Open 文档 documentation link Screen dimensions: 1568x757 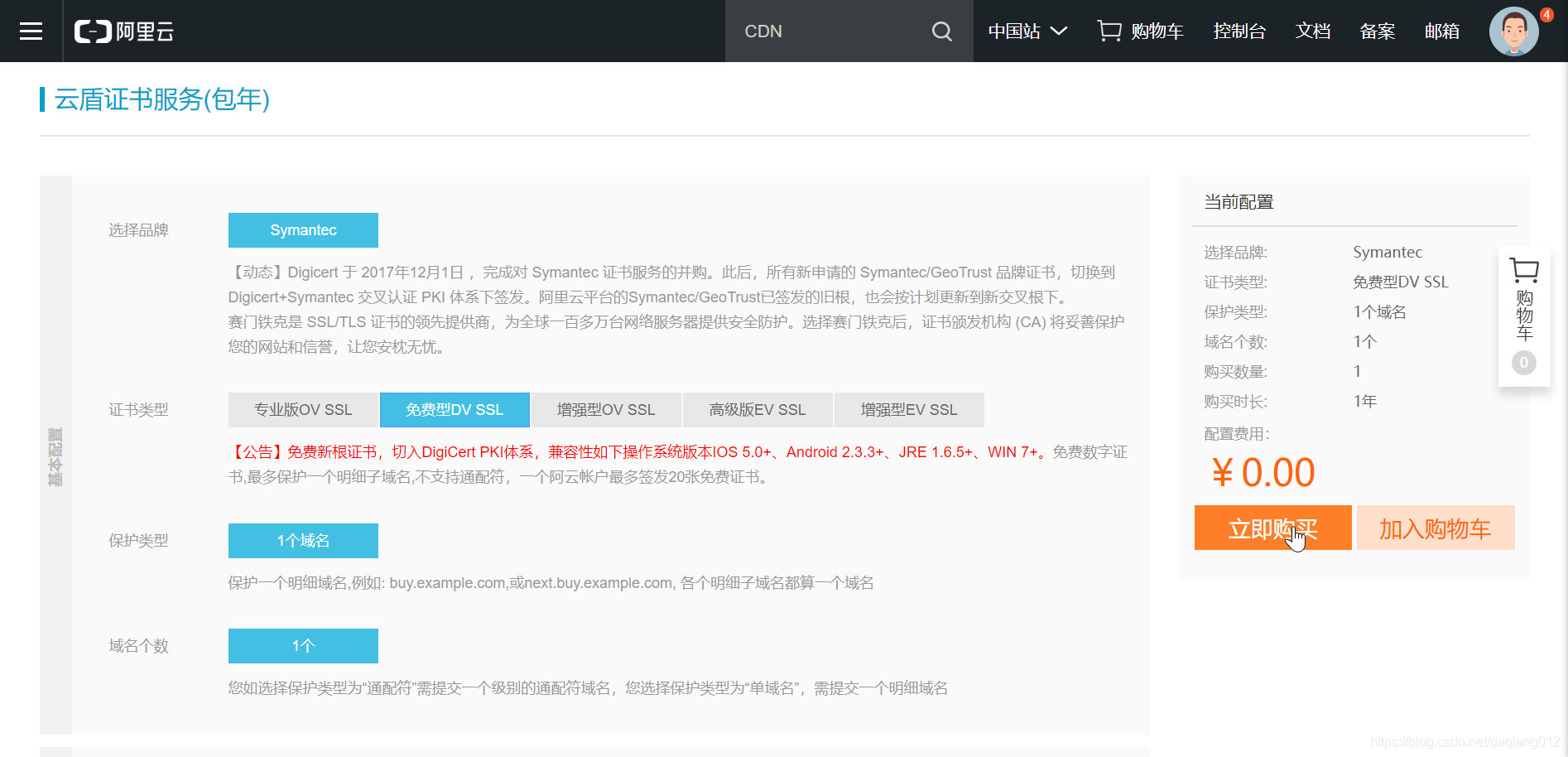1313,31
